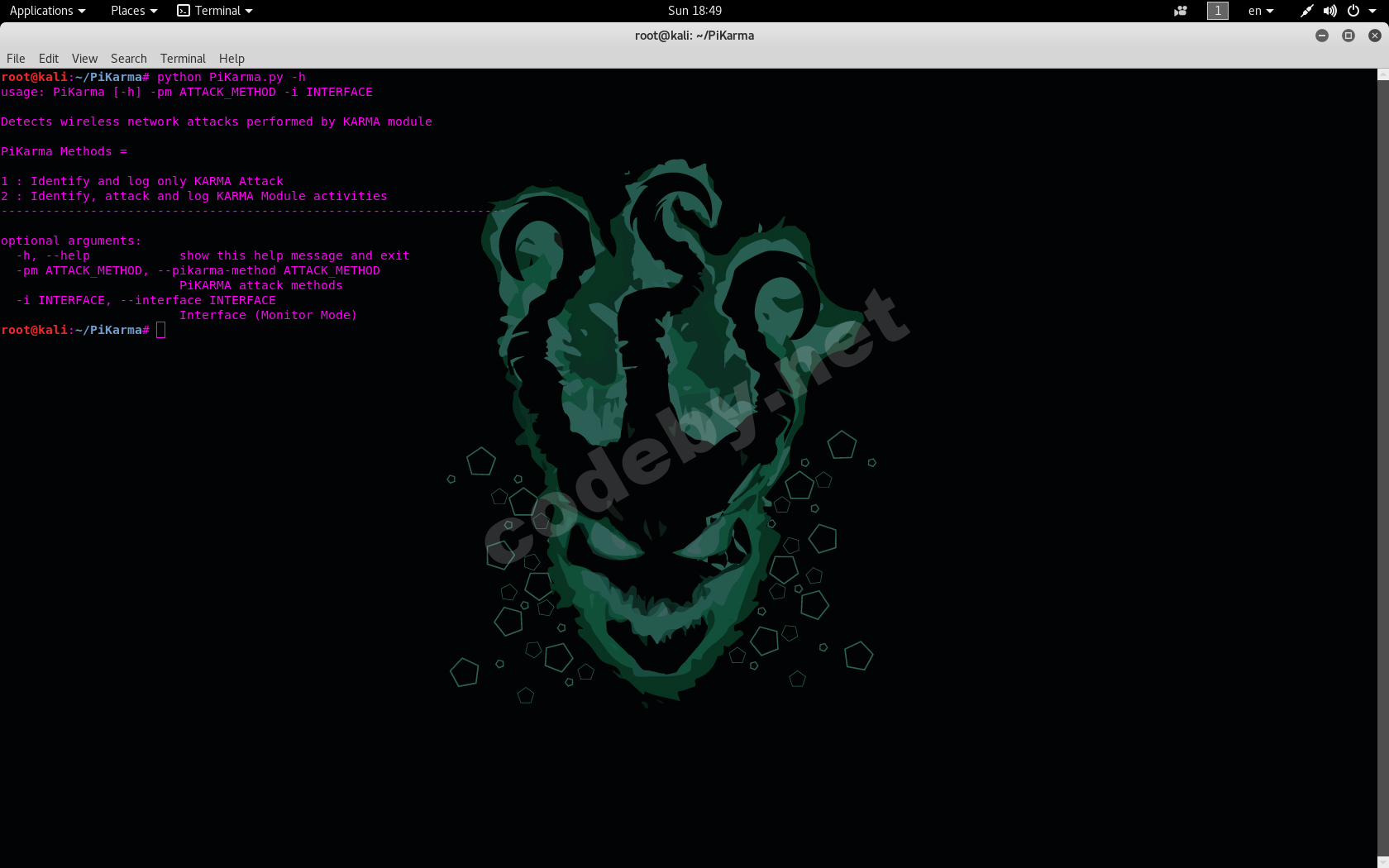The height and width of the screenshot is (868, 1389).
Task: Open the View menu
Action: [84, 59]
